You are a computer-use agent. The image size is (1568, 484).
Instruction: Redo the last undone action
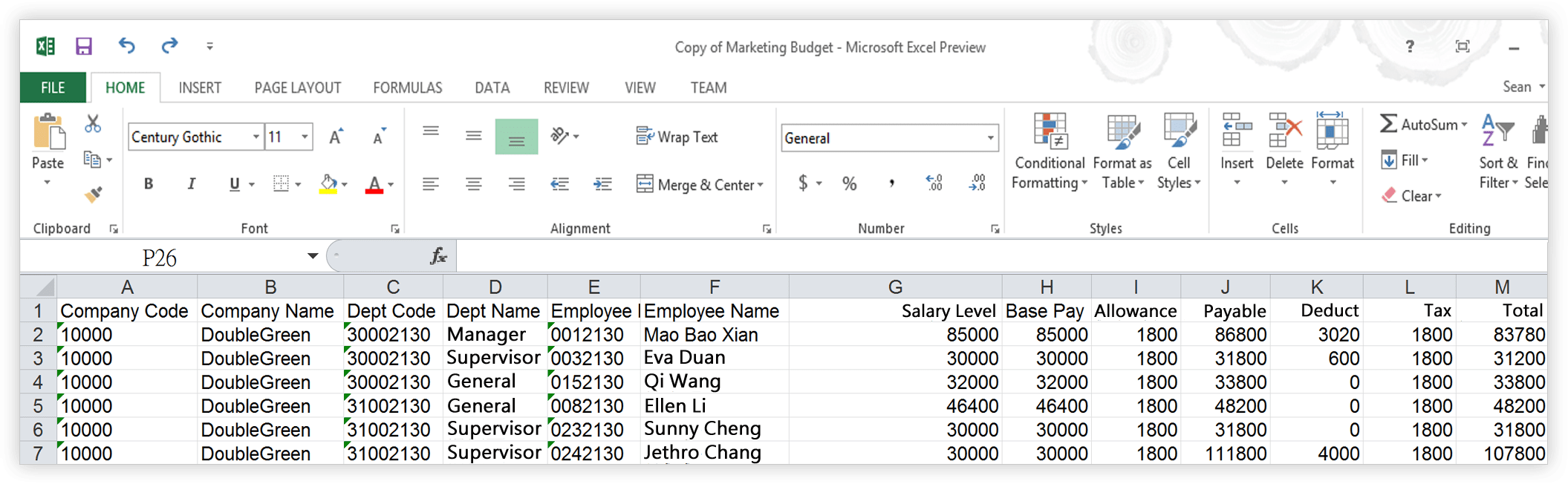[x=169, y=46]
